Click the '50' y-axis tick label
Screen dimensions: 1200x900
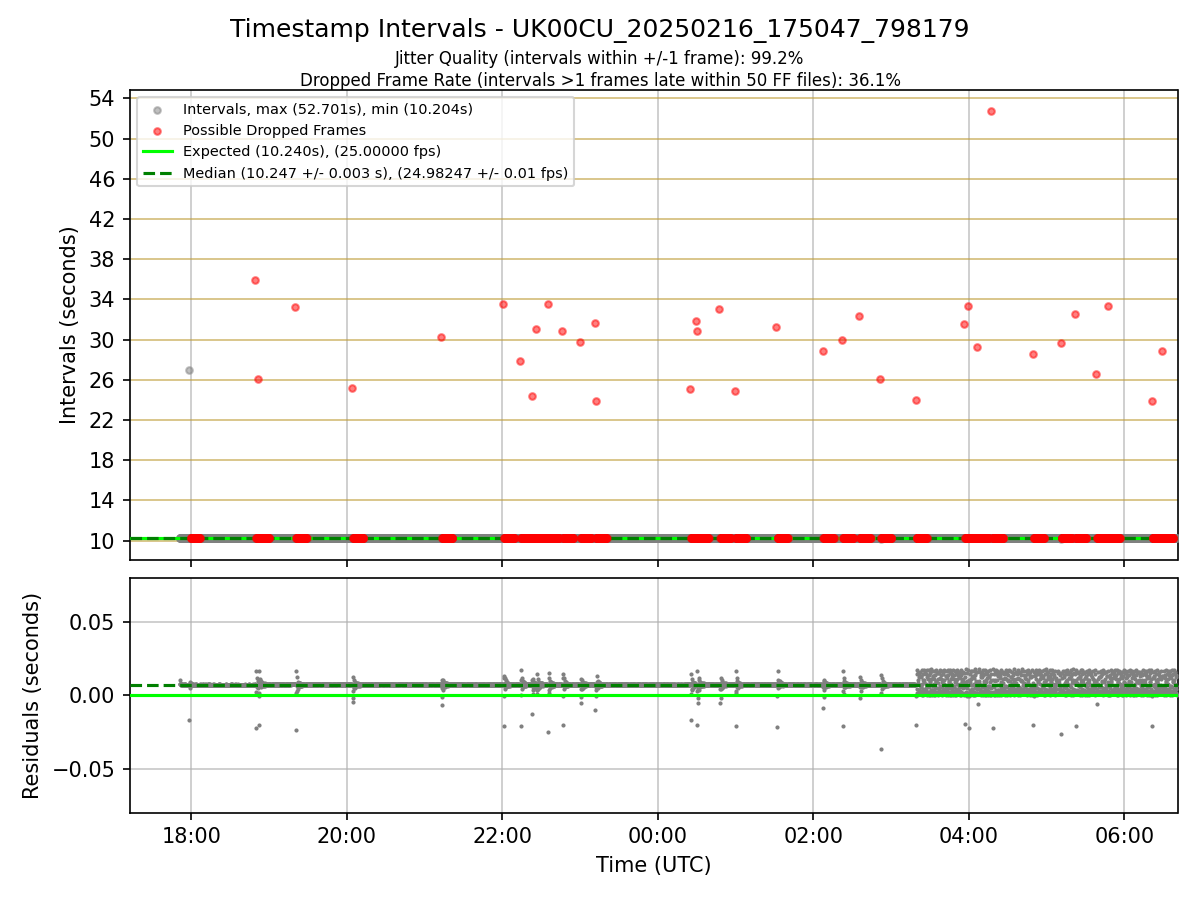[102, 138]
